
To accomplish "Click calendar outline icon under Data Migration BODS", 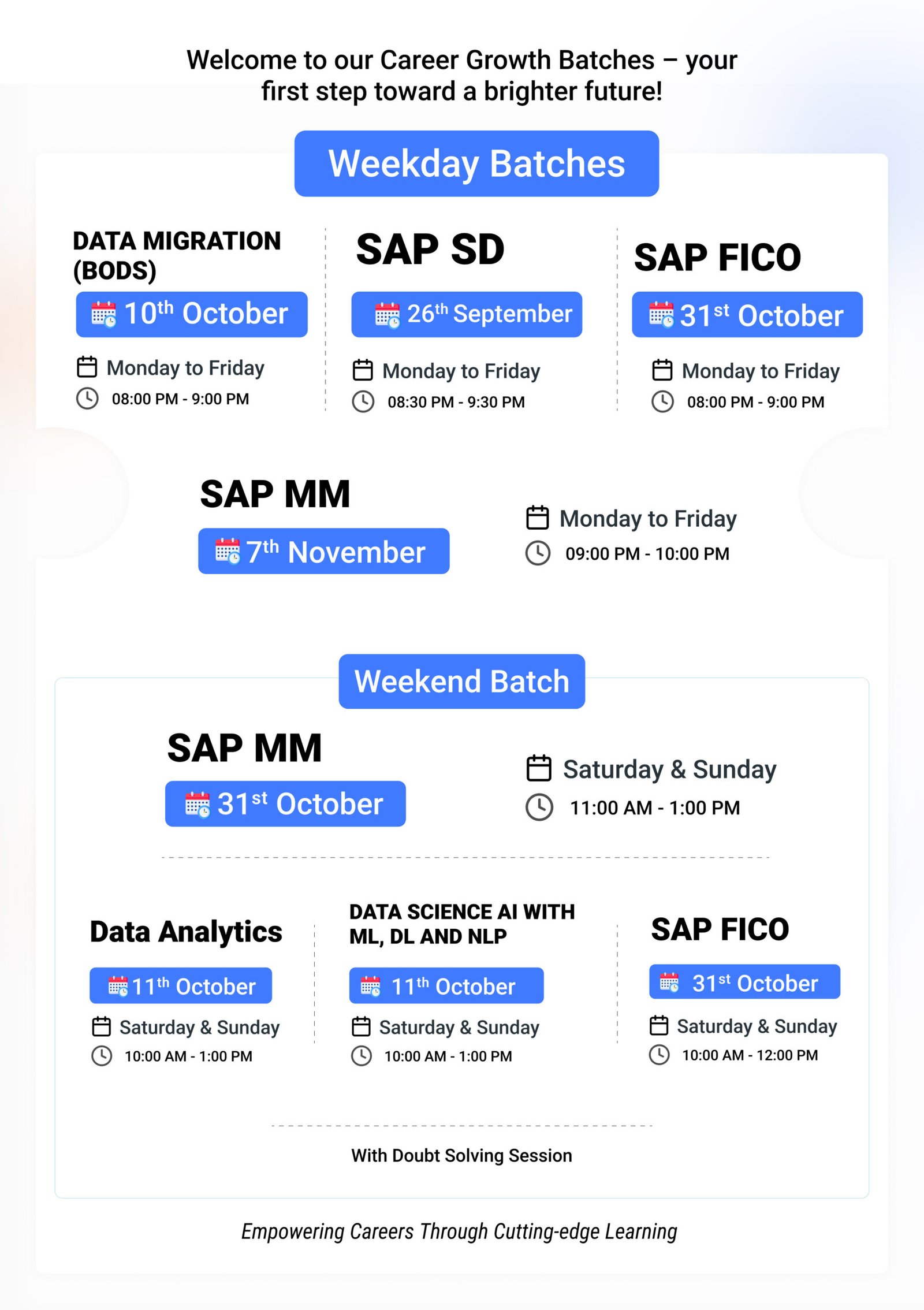I will 87,367.
